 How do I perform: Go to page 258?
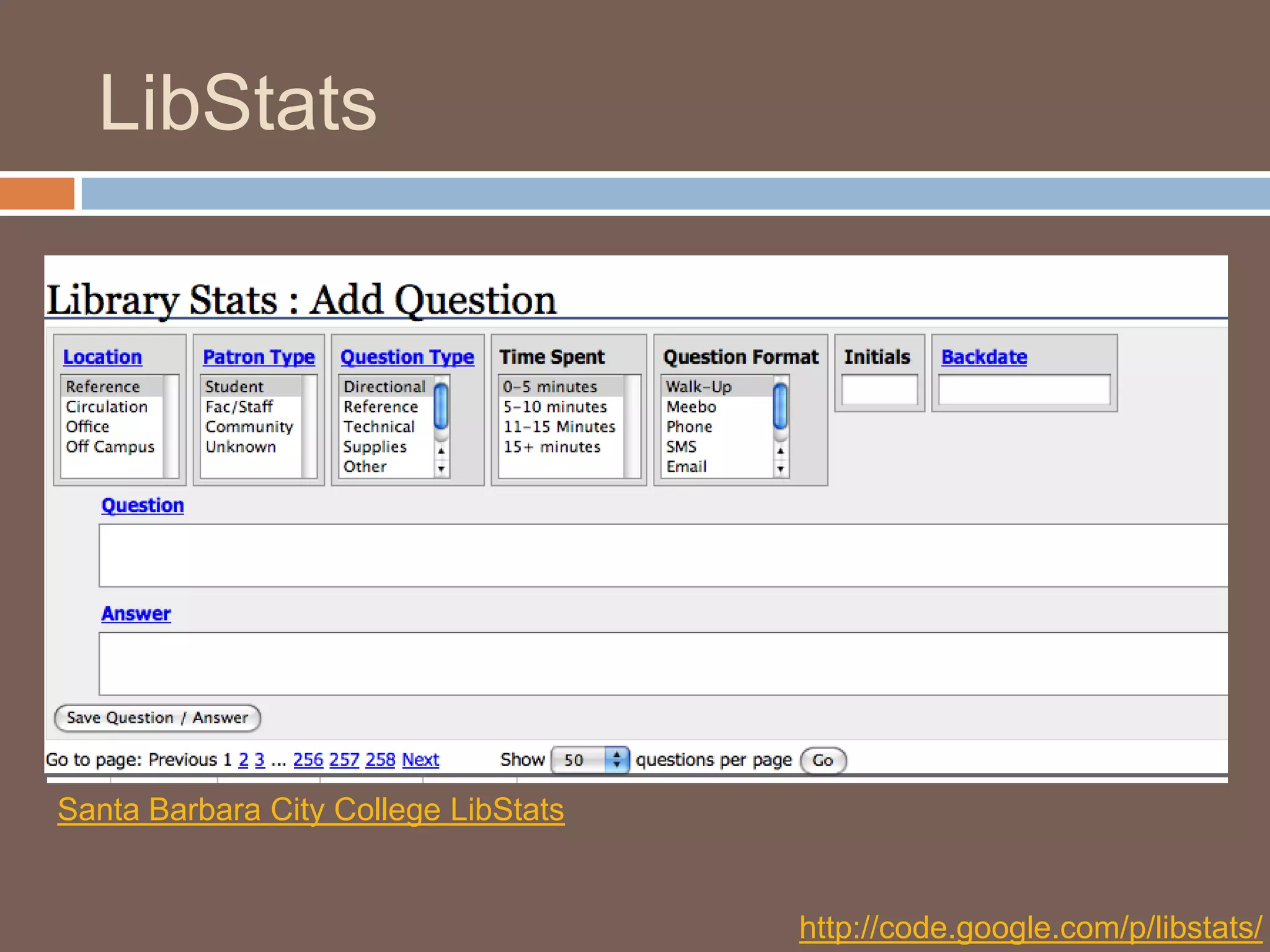click(380, 760)
